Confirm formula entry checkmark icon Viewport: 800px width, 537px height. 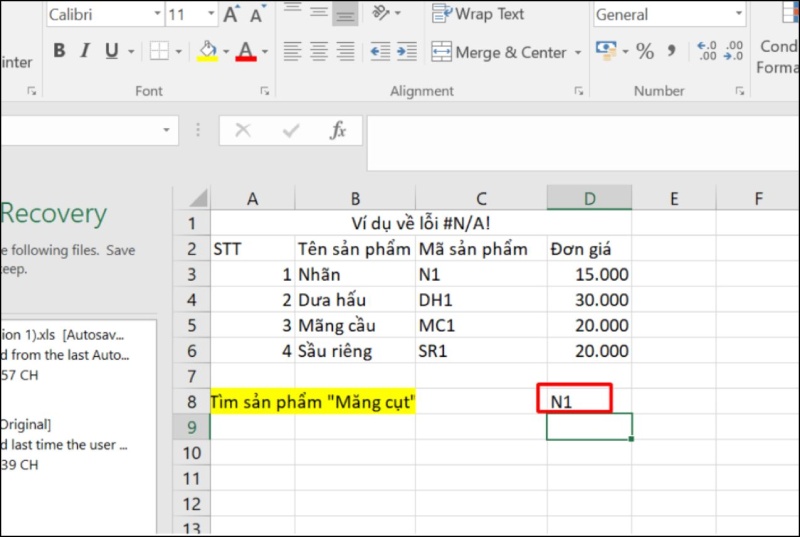pyautogui.click(x=291, y=131)
